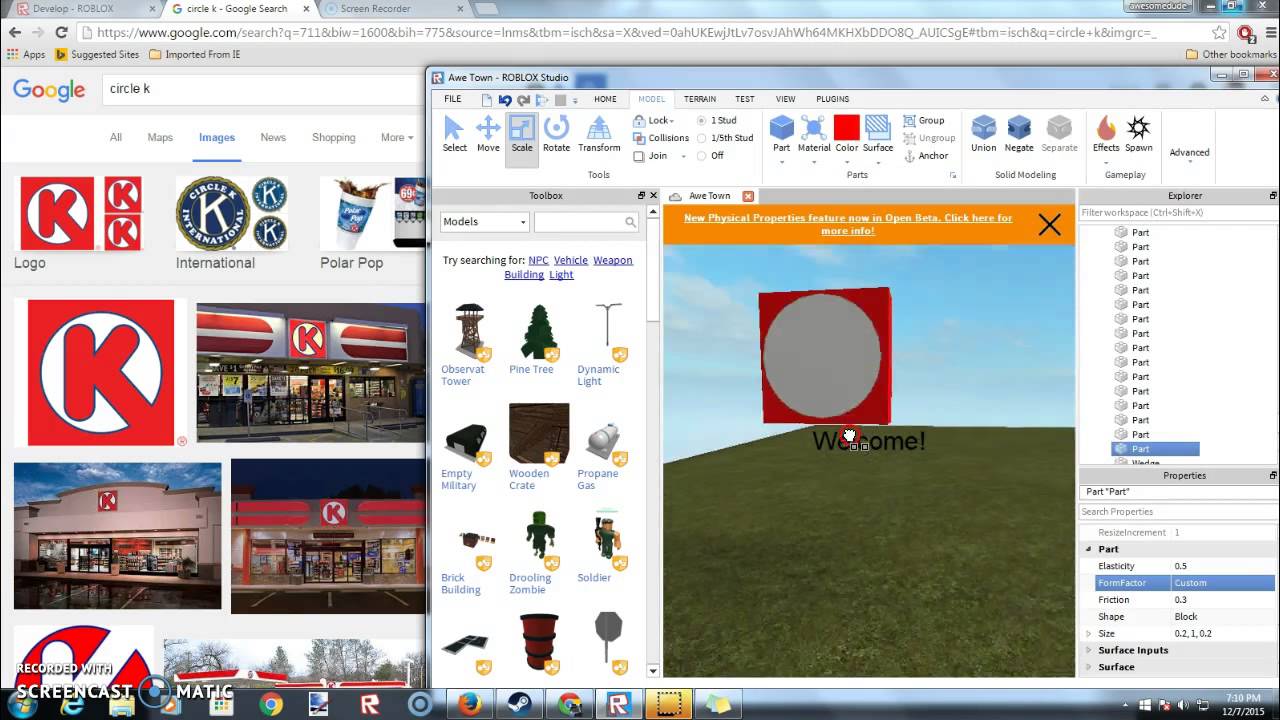The height and width of the screenshot is (720, 1280).
Task: Select the 1/5th Stud snapping option
Action: pyautogui.click(x=702, y=138)
